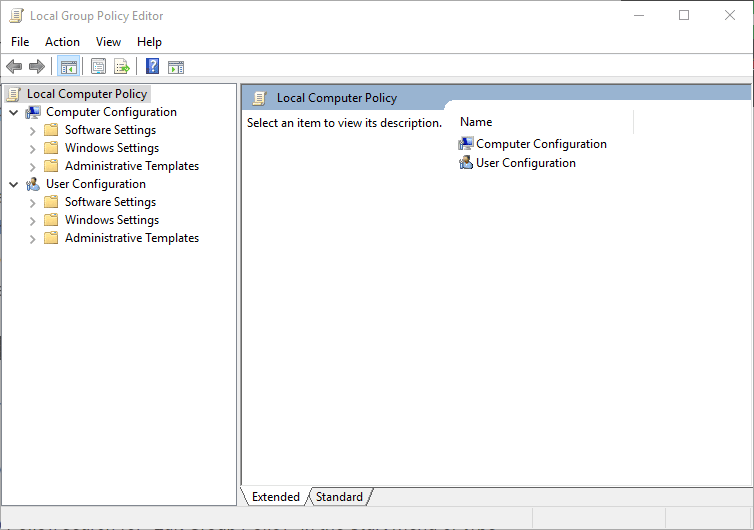The width and height of the screenshot is (754, 530).
Task: Click folder icon of Administrative Templates under Computer Configuration
Action: (51, 166)
